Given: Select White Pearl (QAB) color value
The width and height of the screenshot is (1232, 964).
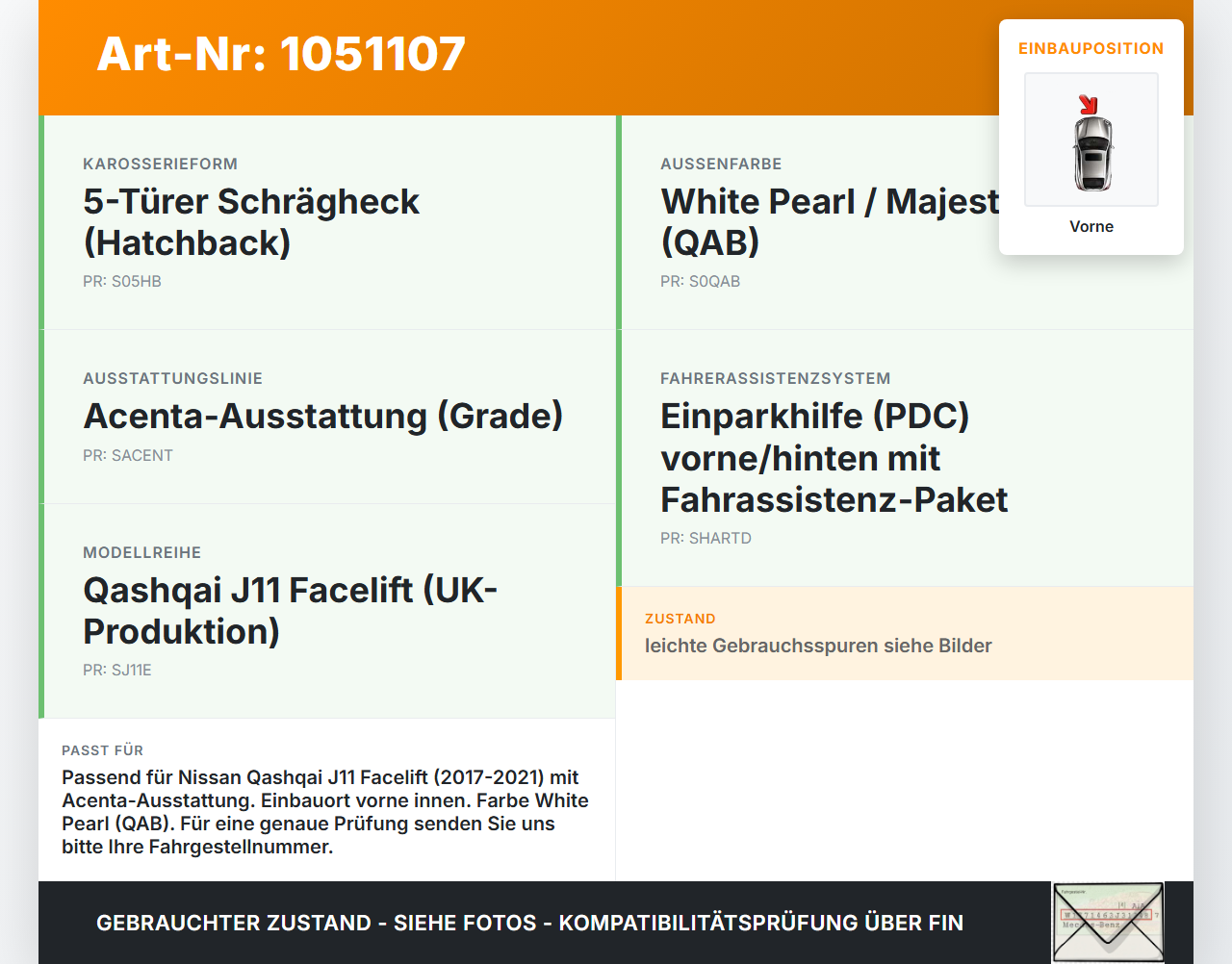Looking at the screenshot, I should click(830, 222).
